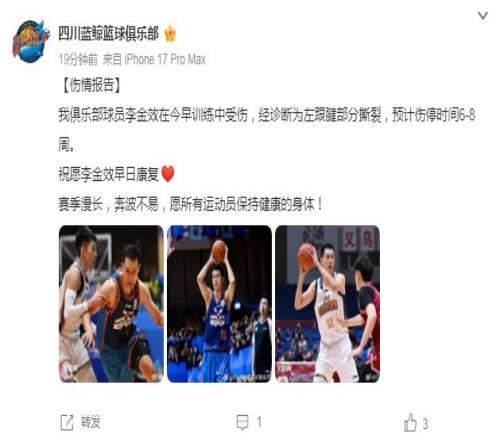Open the middle photo of the player holding the ball

219,304
